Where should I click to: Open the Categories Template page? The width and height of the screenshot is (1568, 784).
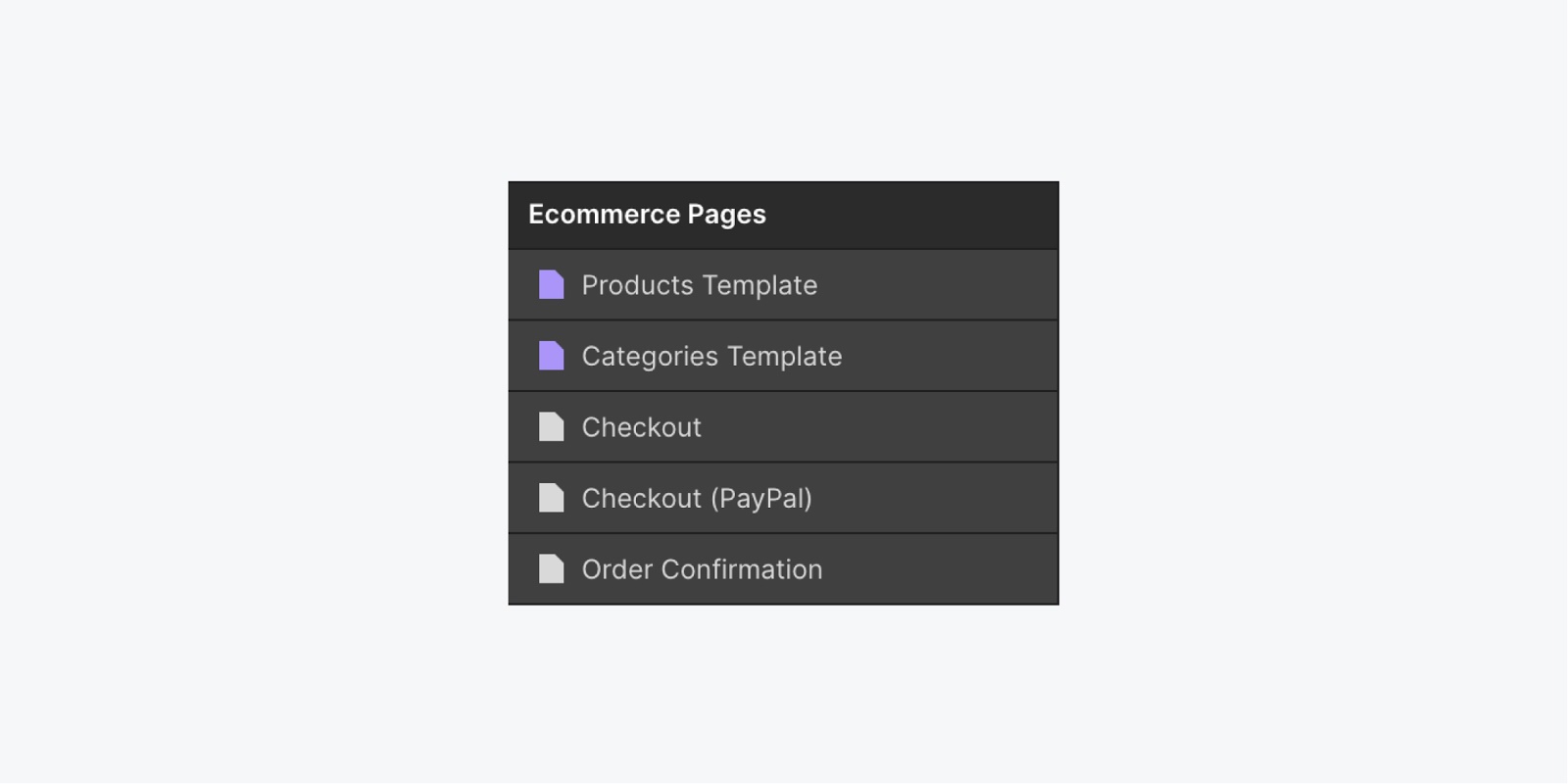click(x=783, y=356)
